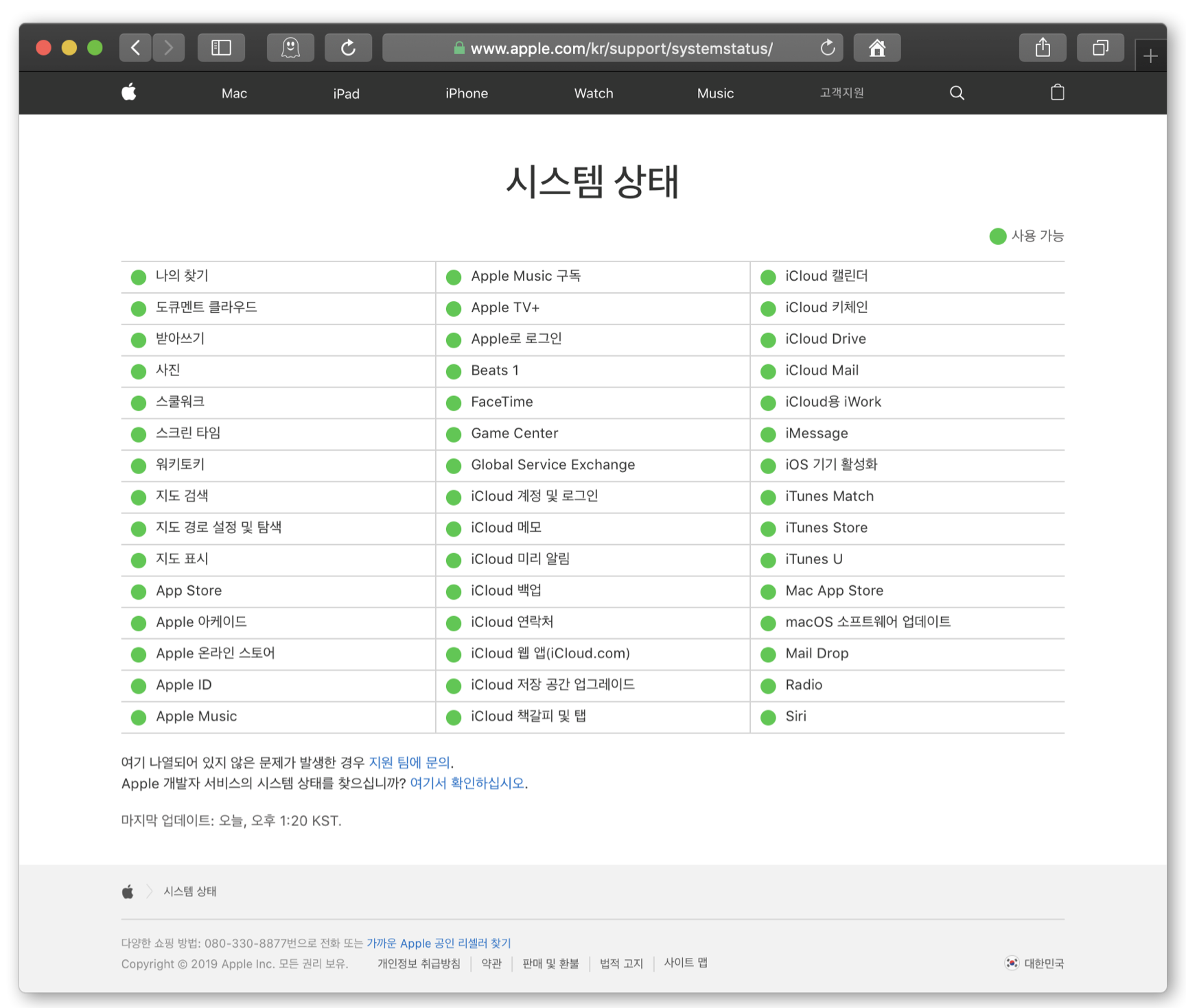Click the status dot beside App Store
The height and width of the screenshot is (1008, 1186).
pyautogui.click(x=139, y=592)
